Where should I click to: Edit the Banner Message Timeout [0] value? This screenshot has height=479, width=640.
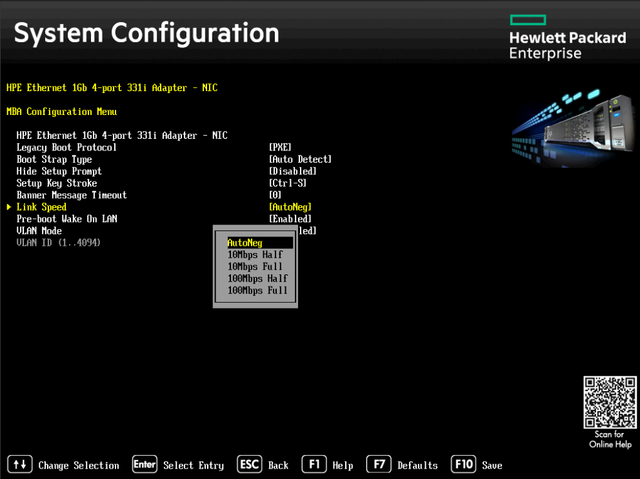(275, 195)
